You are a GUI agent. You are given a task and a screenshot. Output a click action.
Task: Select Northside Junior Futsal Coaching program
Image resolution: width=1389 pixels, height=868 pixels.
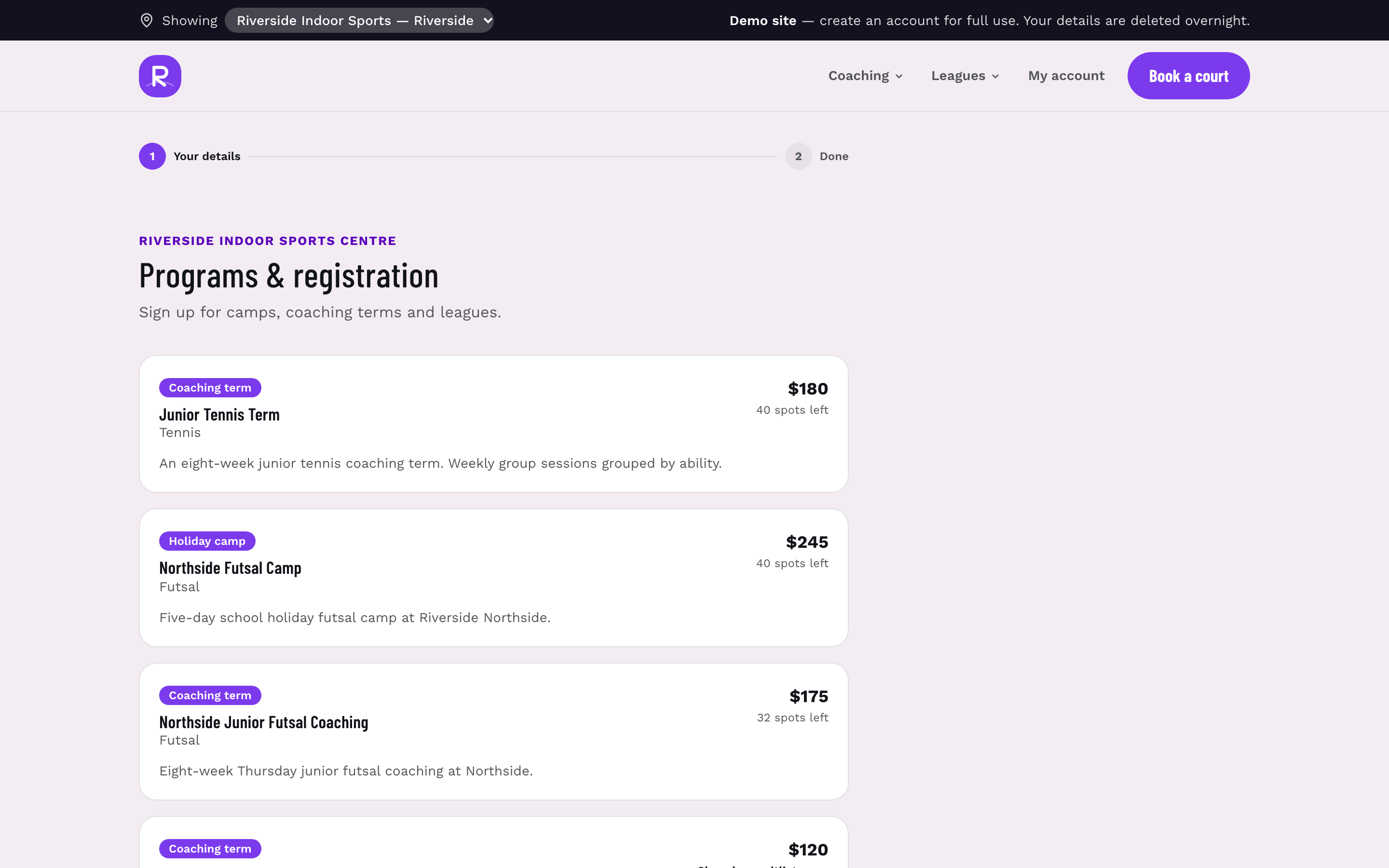pyautogui.click(x=493, y=732)
